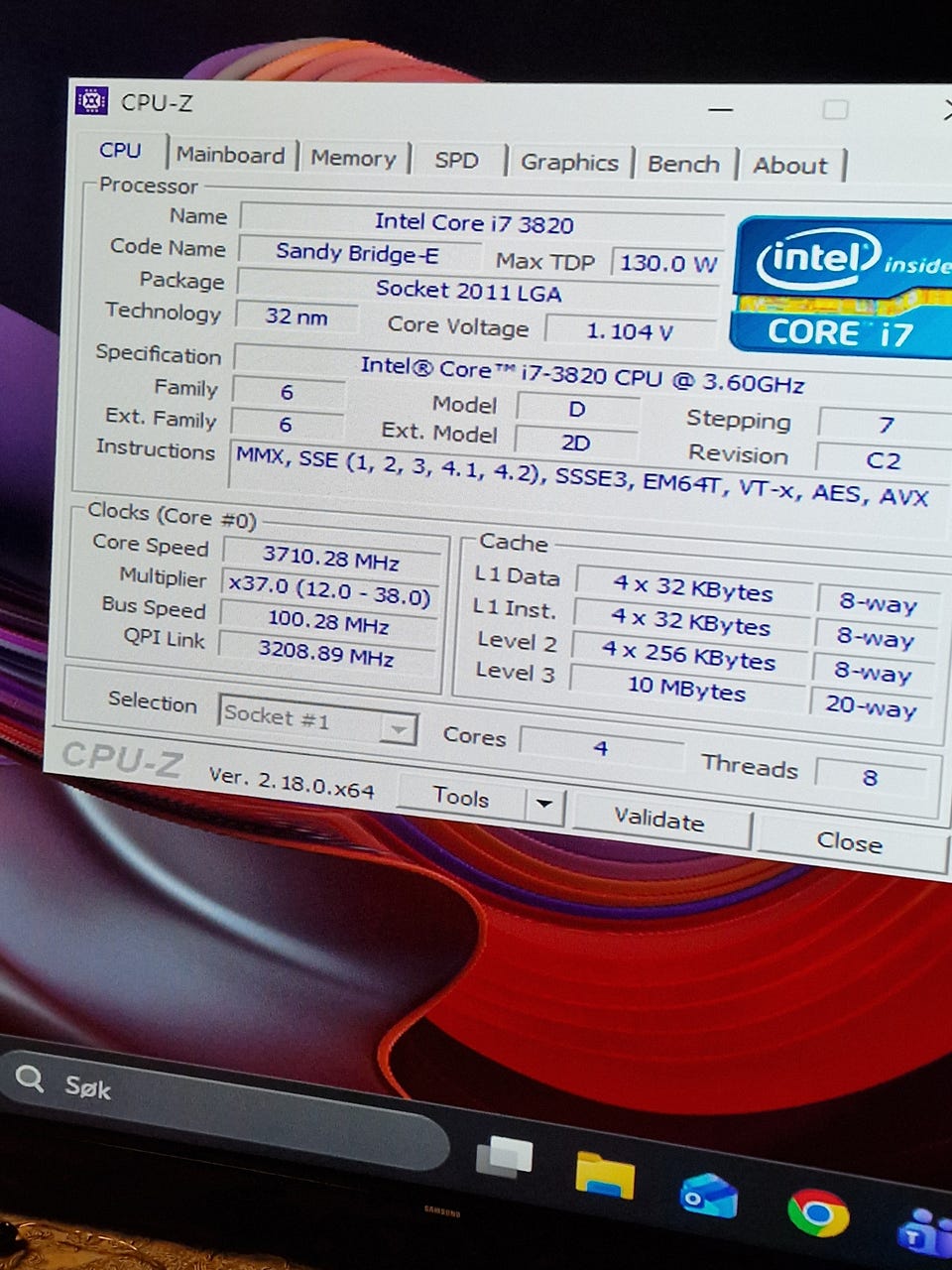Switch to the Mainboard tab
Image resolution: width=952 pixels, height=1270 pixels.
(230, 155)
